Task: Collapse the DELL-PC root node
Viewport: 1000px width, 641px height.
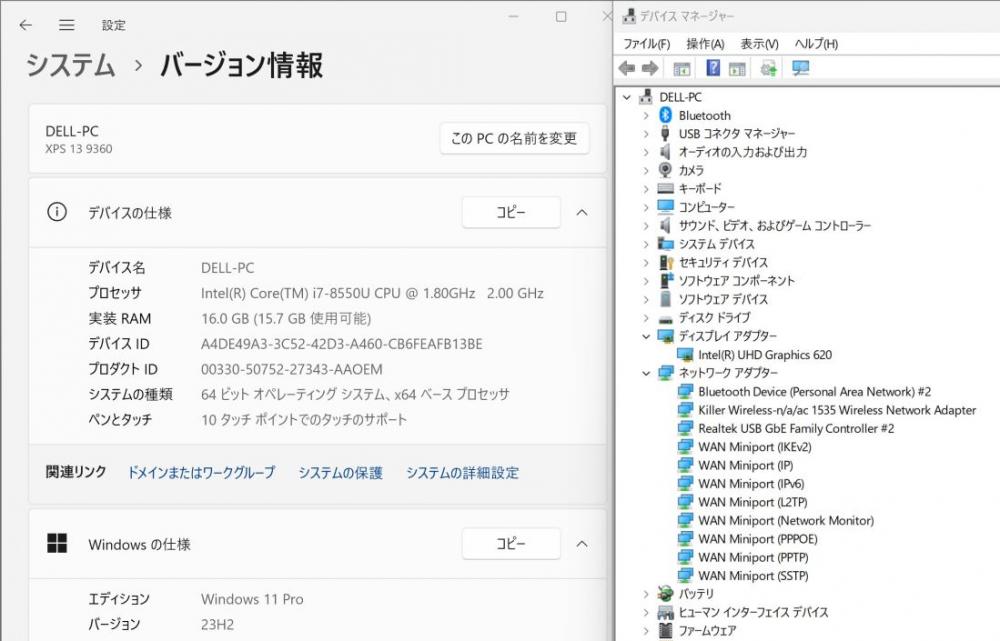Action: [x=627, y=98]
